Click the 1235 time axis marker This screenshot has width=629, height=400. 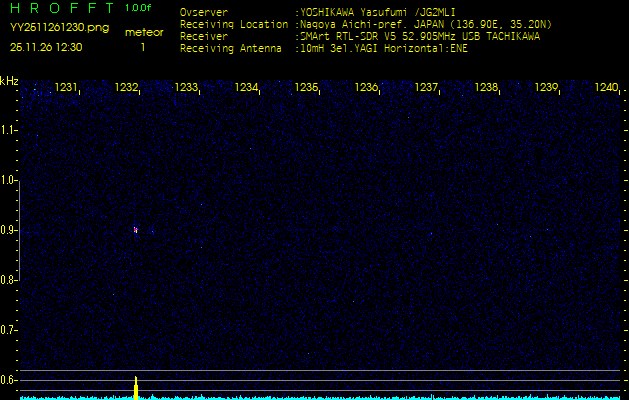(x=306, y=88)
